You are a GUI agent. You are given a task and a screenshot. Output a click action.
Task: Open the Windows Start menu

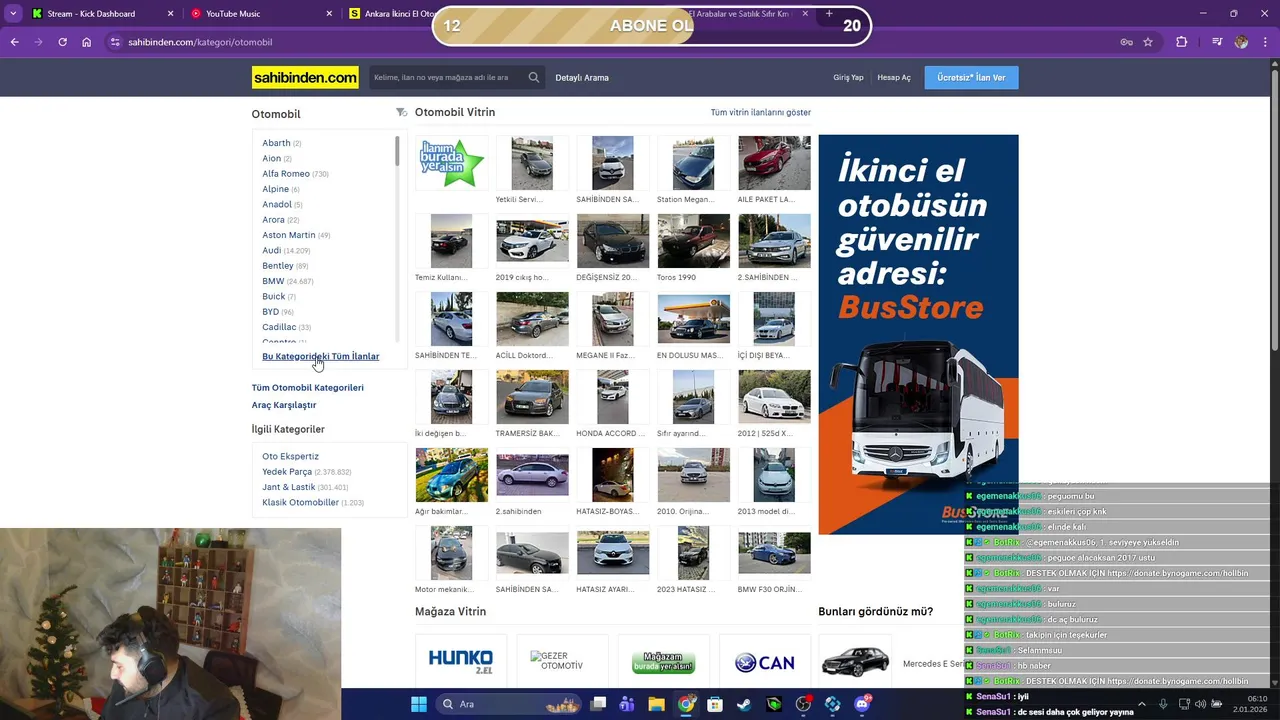coord(418,704)
